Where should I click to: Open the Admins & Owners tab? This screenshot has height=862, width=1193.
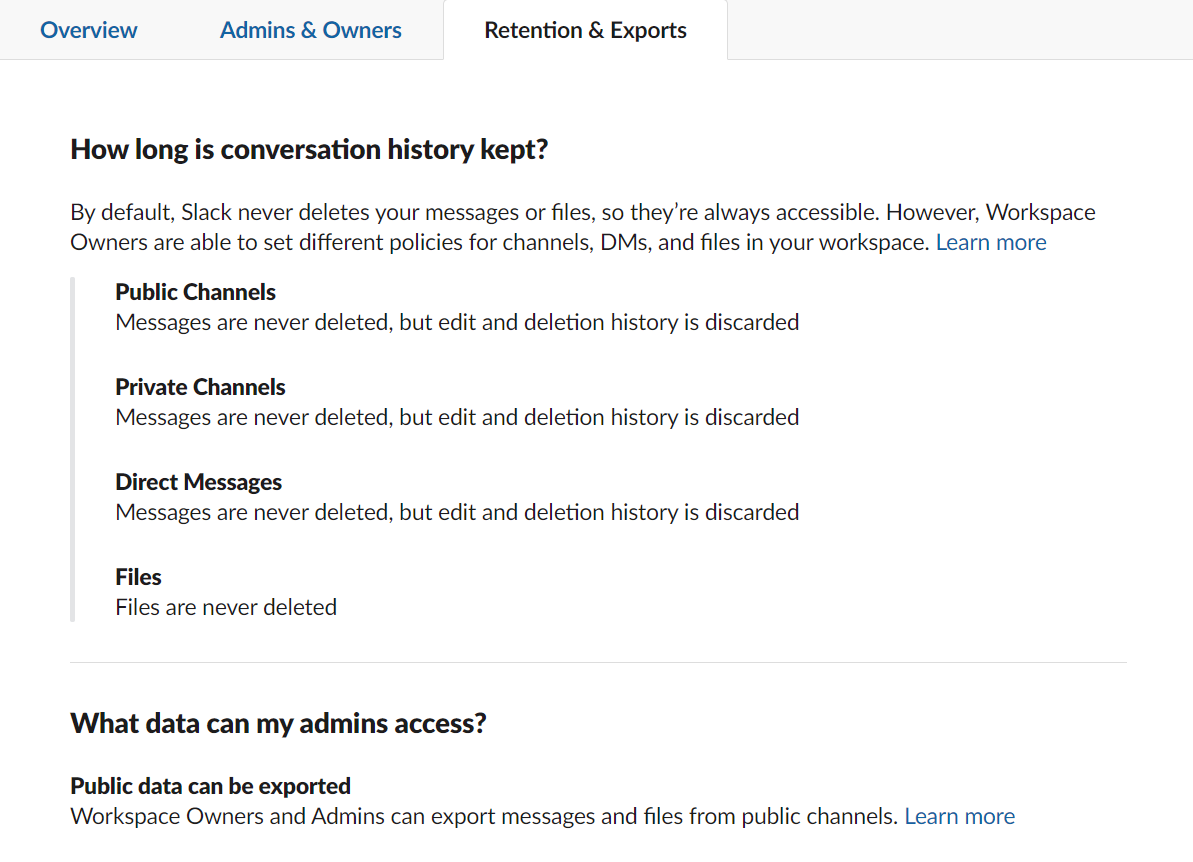coord(311,30)
